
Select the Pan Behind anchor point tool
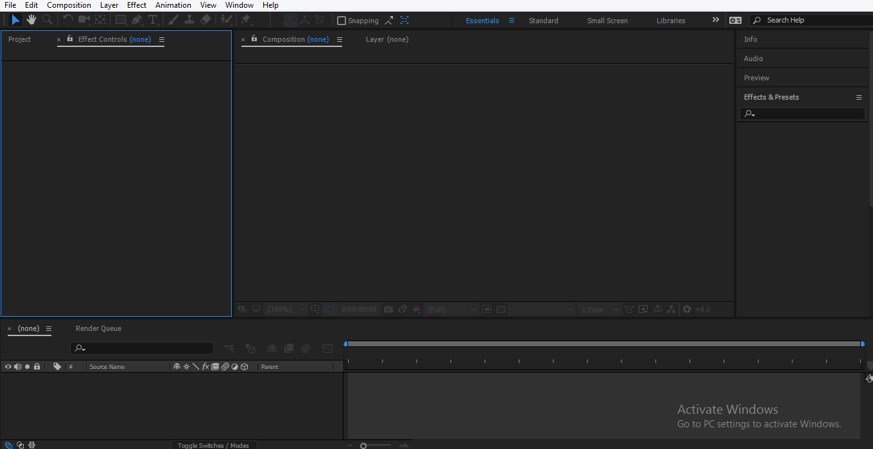pyautogui.click(x=100, y=20)
